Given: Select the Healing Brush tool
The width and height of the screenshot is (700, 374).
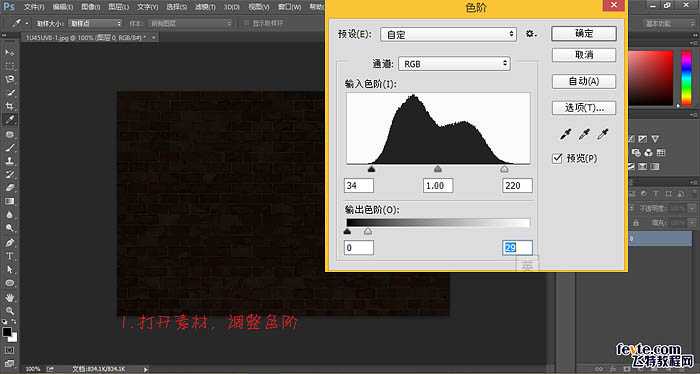Looking at the screenshot, I should coord(9,134).
